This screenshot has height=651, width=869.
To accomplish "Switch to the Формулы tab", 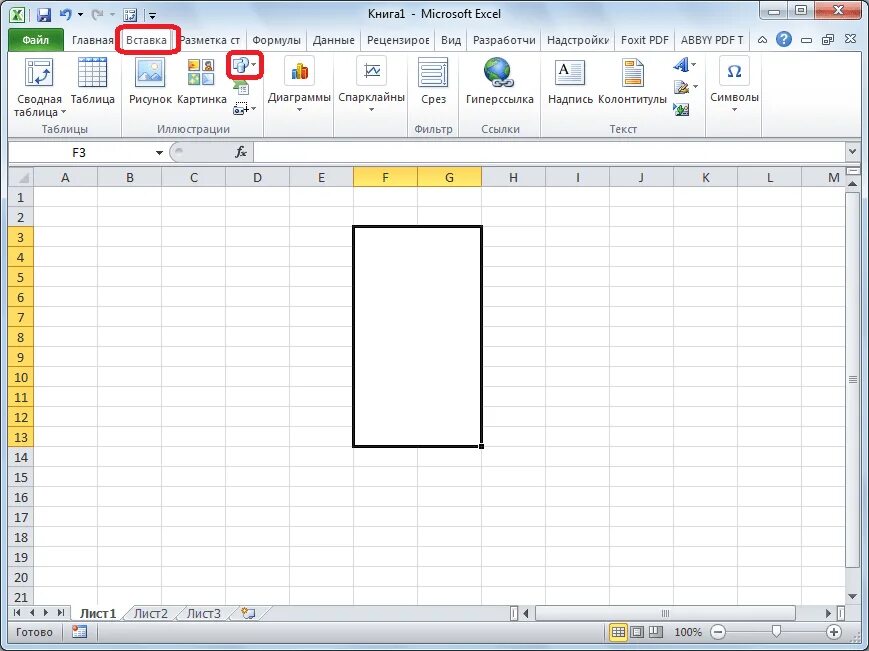I will click(x=277, y=40).
